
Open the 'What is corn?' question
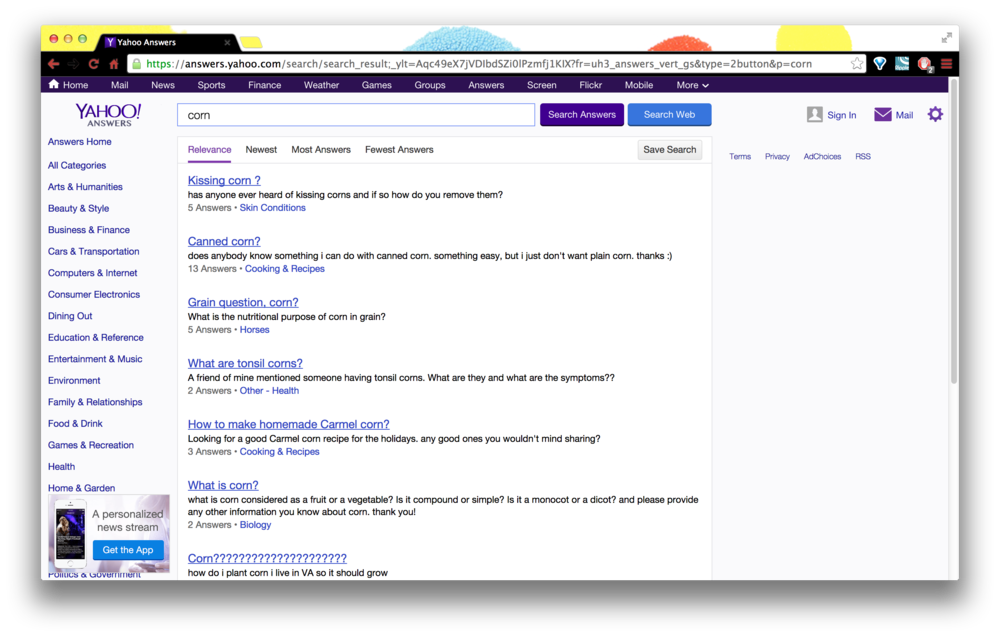click(x=223, y=485)
